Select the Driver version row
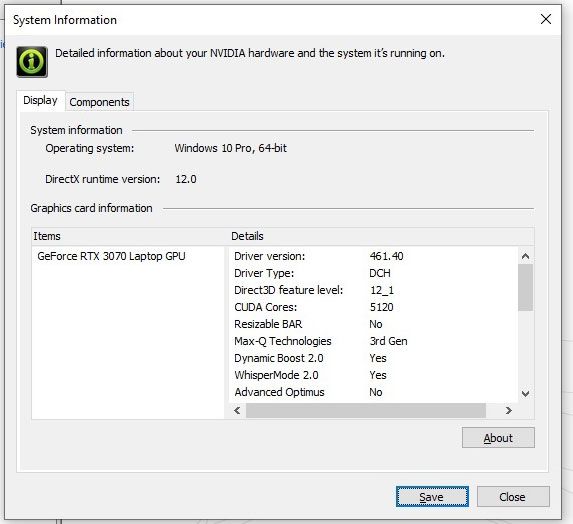 coord(373,256)
